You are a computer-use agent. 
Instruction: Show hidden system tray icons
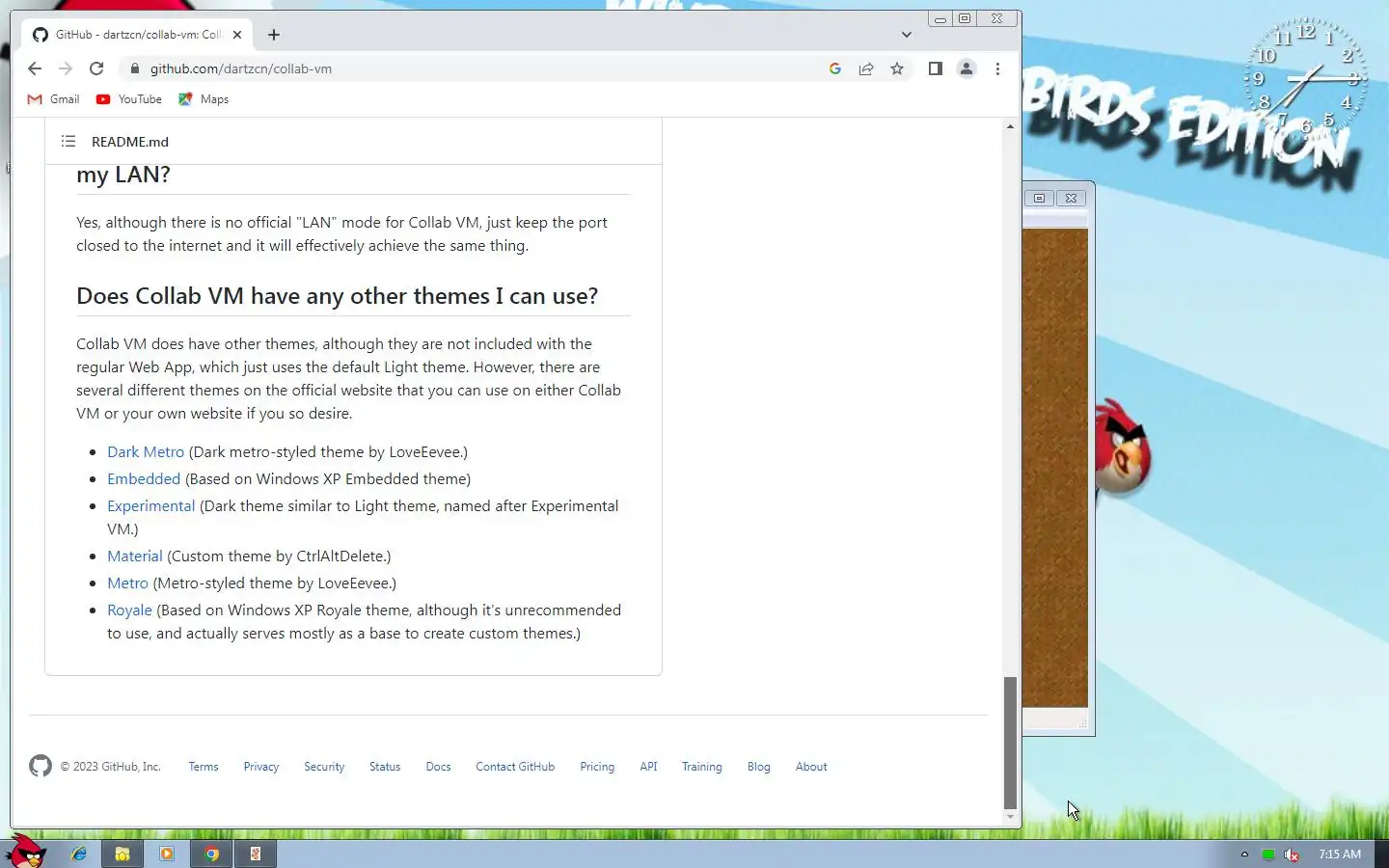1244,854
